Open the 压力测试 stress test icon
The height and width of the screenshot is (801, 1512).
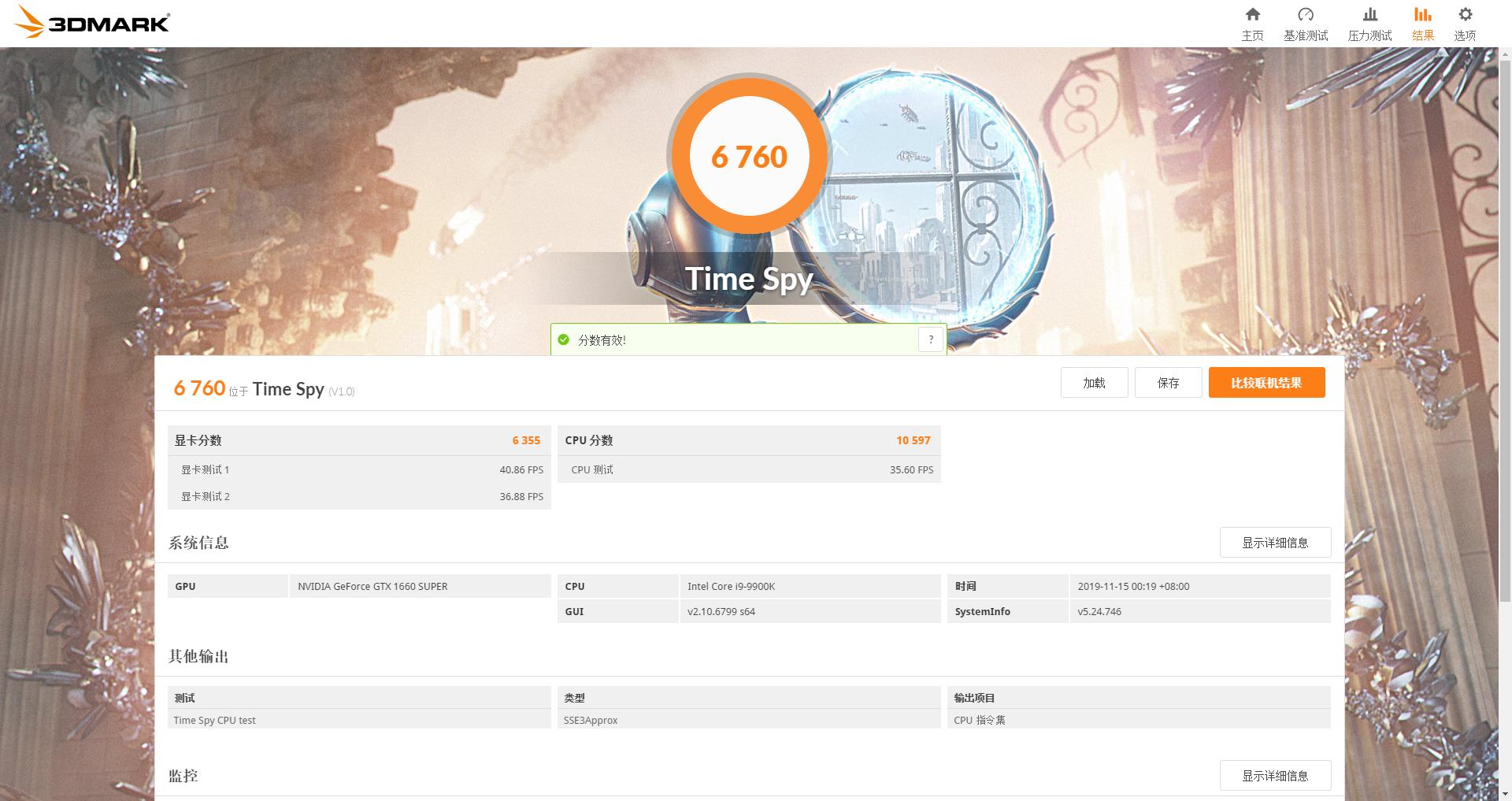point(1369,22)
